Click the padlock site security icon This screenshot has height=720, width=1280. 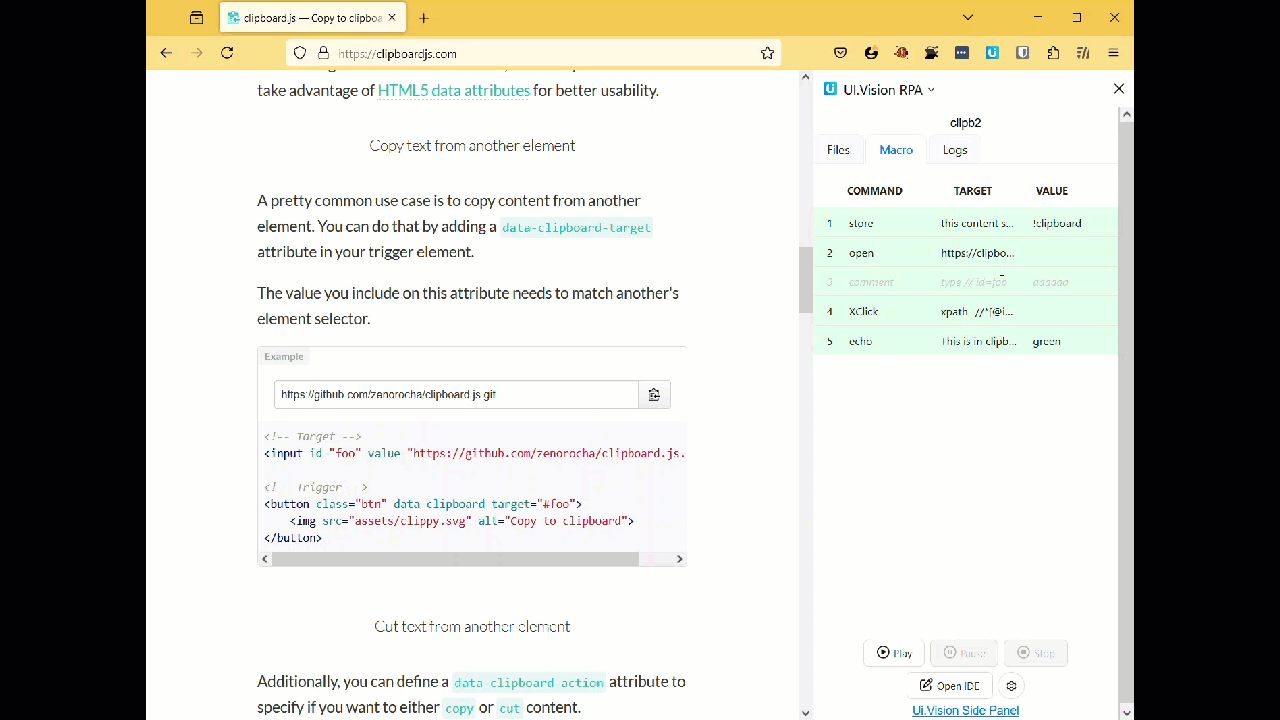323,53
